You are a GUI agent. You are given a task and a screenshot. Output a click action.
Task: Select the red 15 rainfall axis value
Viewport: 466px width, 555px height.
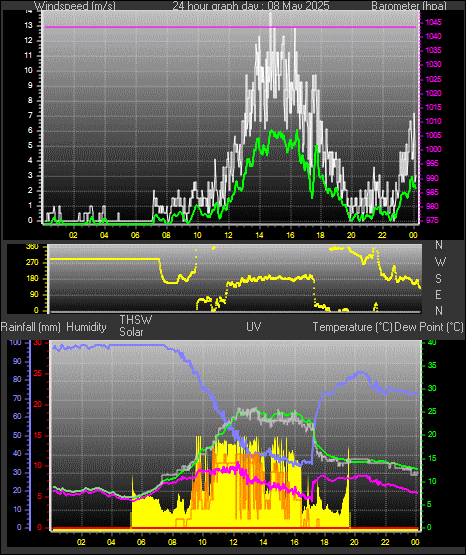[38, 435]
